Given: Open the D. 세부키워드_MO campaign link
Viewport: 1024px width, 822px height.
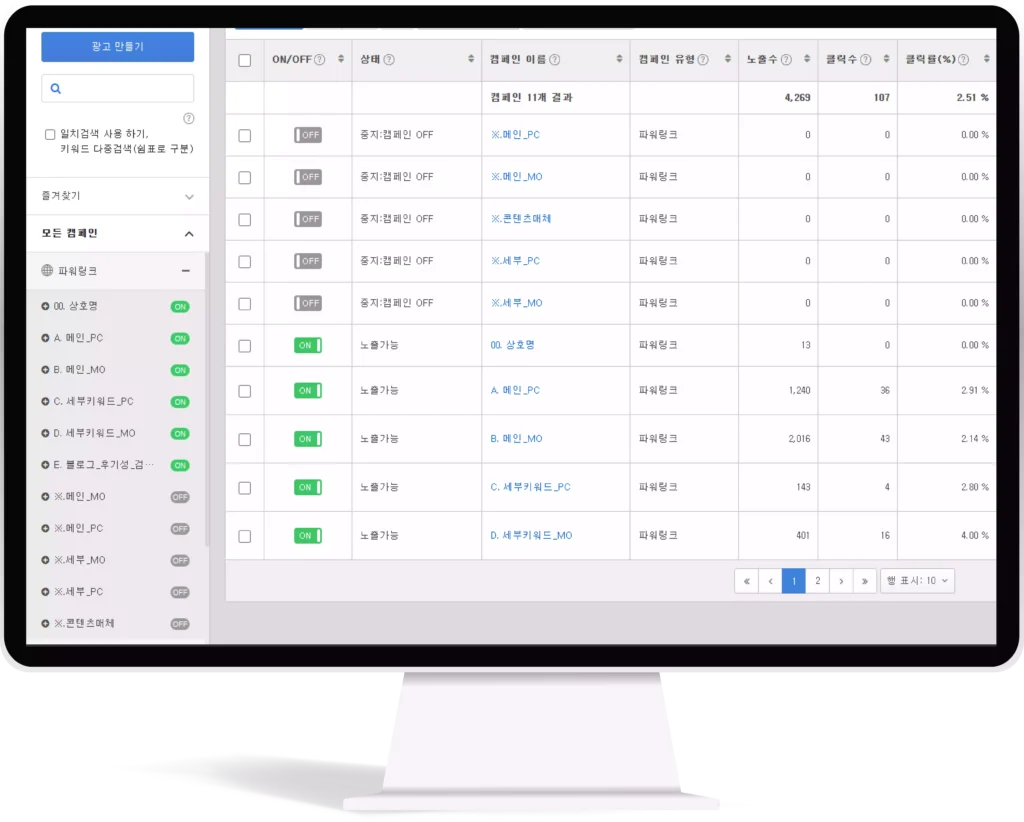Looking at the screenshot, I should (531, 536).
